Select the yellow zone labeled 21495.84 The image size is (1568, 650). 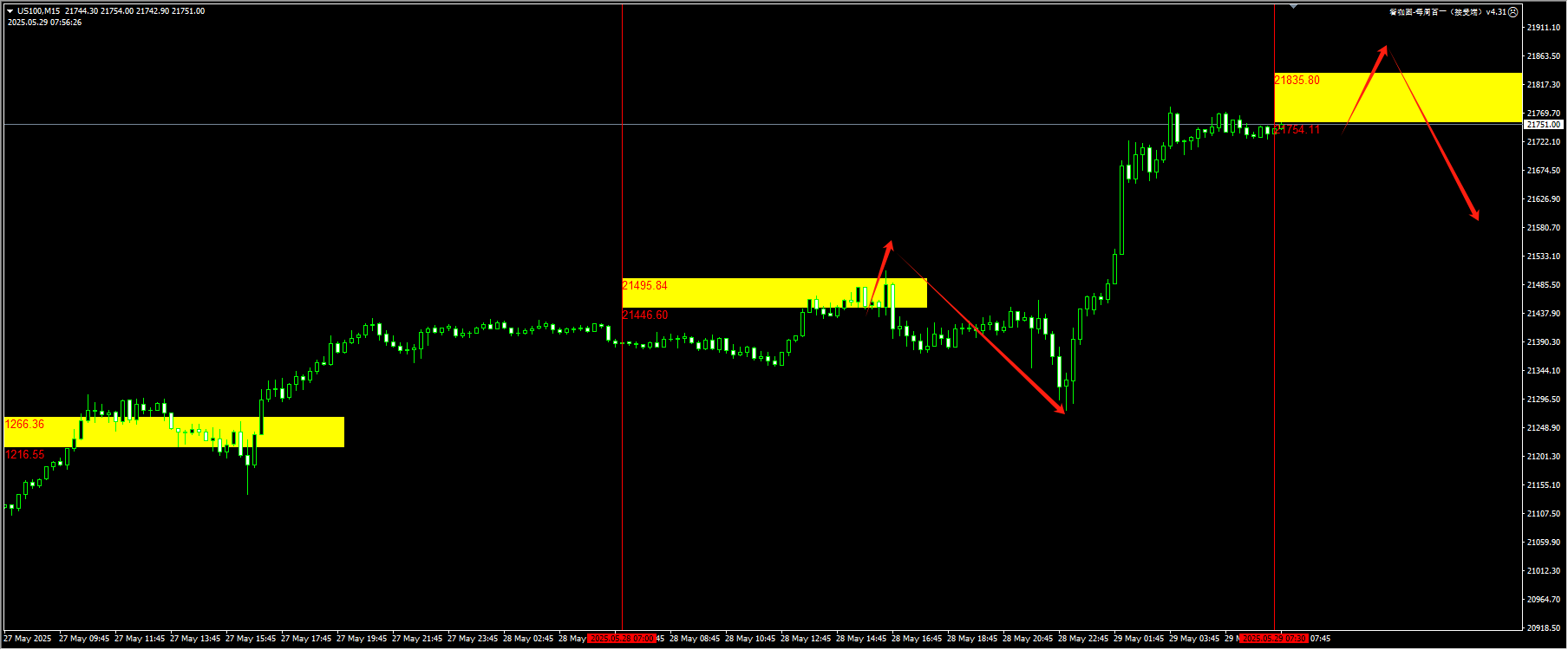pos(774,293)
